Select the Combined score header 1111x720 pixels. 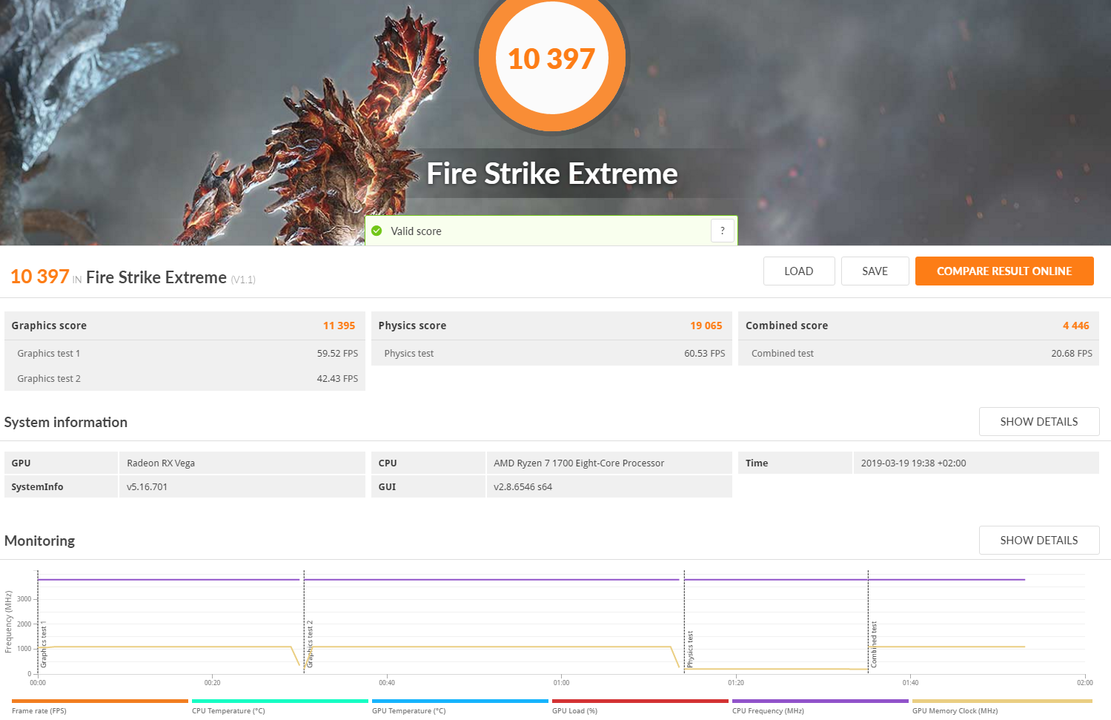(x=786, y=325)
